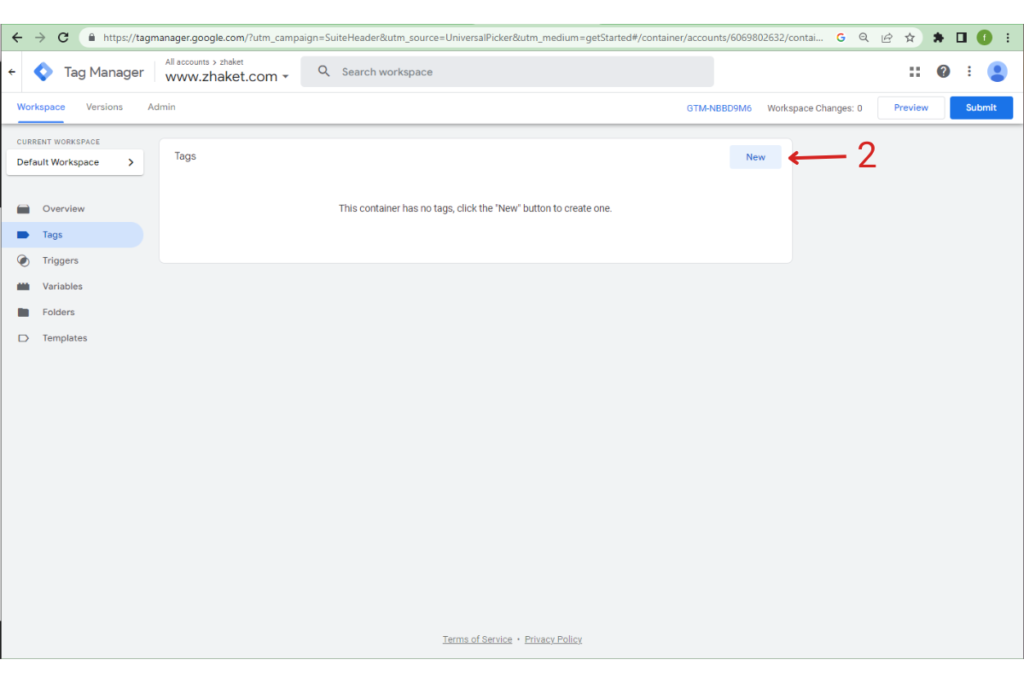The image size is (1024, 683).
Task: Click the Tag Manager diamond logo
Action: [43, 71]
